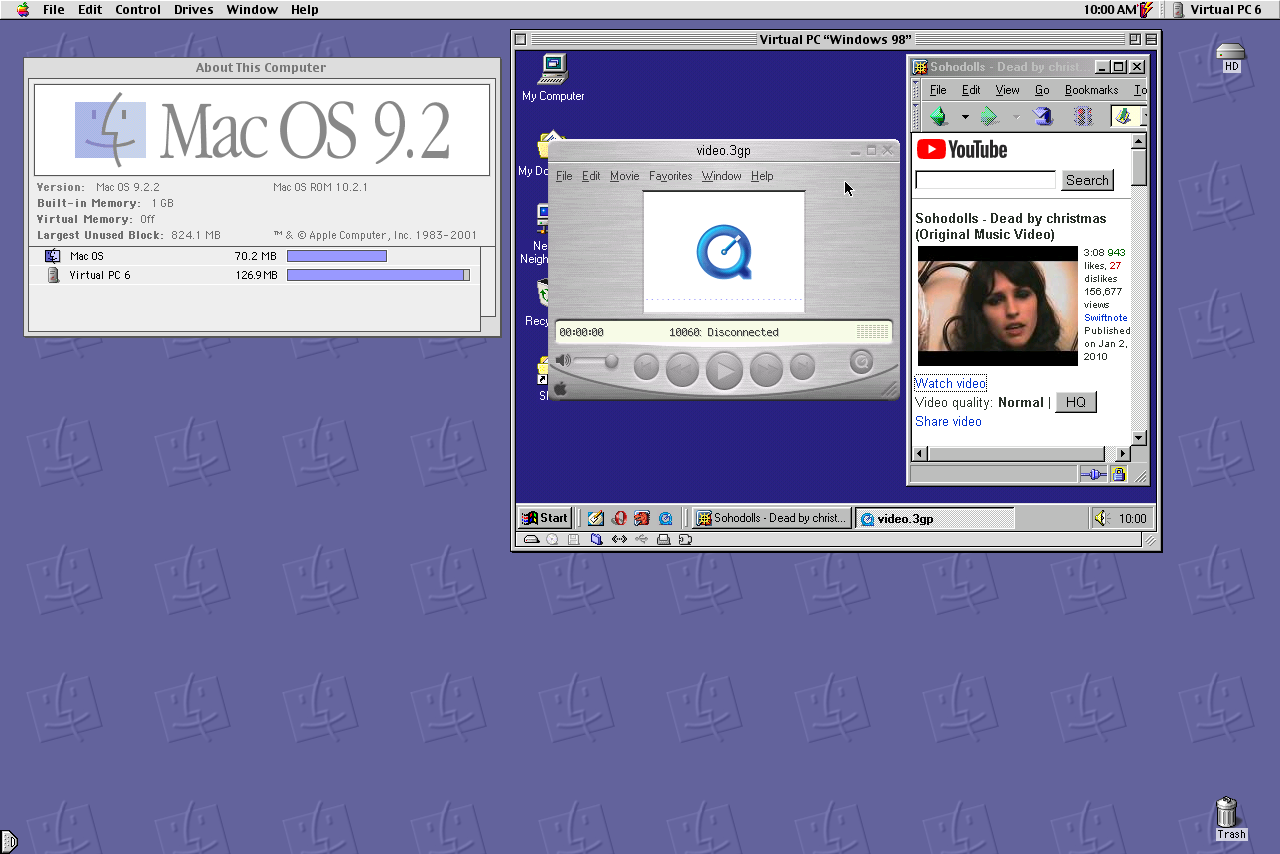
Task: Open the HD disk icon on Mac desktop
Action: click(1231, 57)
